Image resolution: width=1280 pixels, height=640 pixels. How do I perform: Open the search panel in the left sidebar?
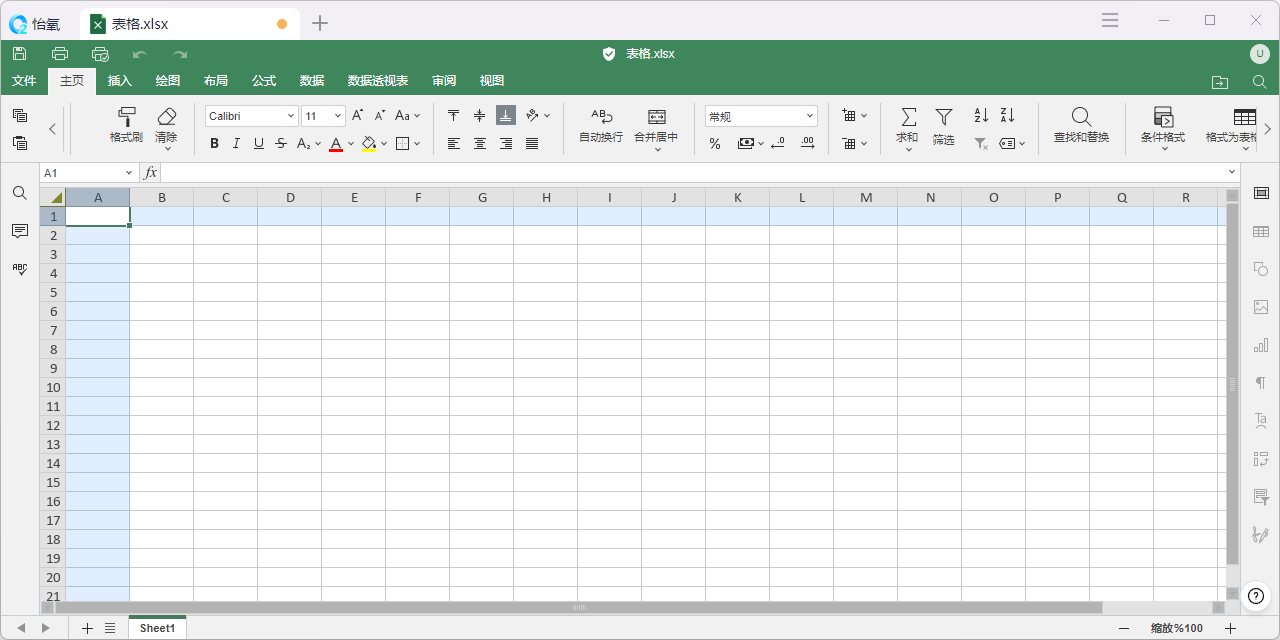click(x=20, y=193)
